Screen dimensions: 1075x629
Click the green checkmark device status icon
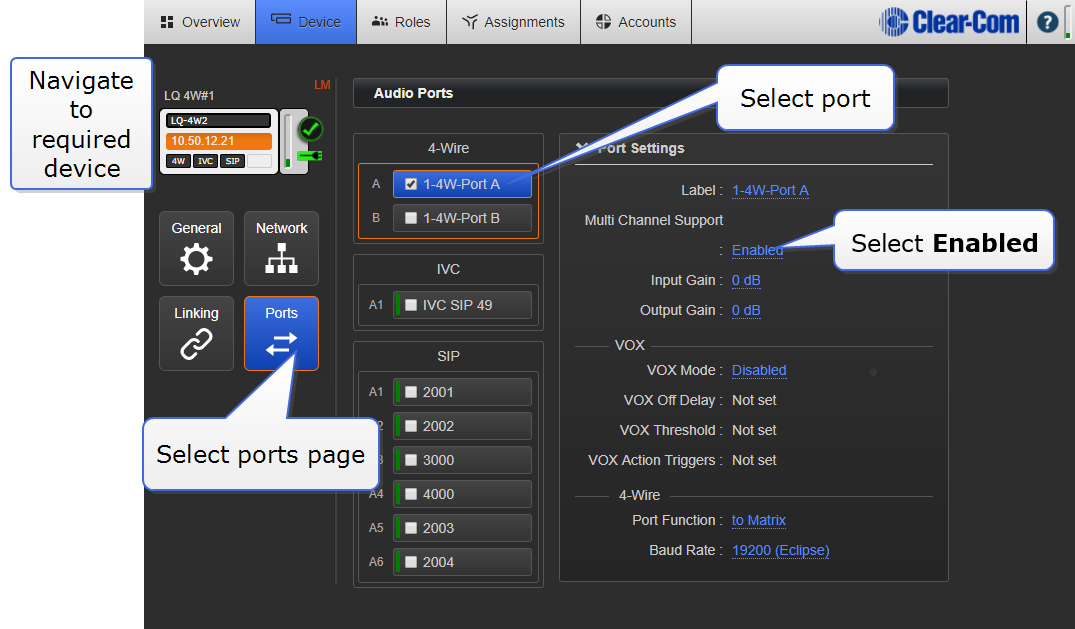click(310, 129)
